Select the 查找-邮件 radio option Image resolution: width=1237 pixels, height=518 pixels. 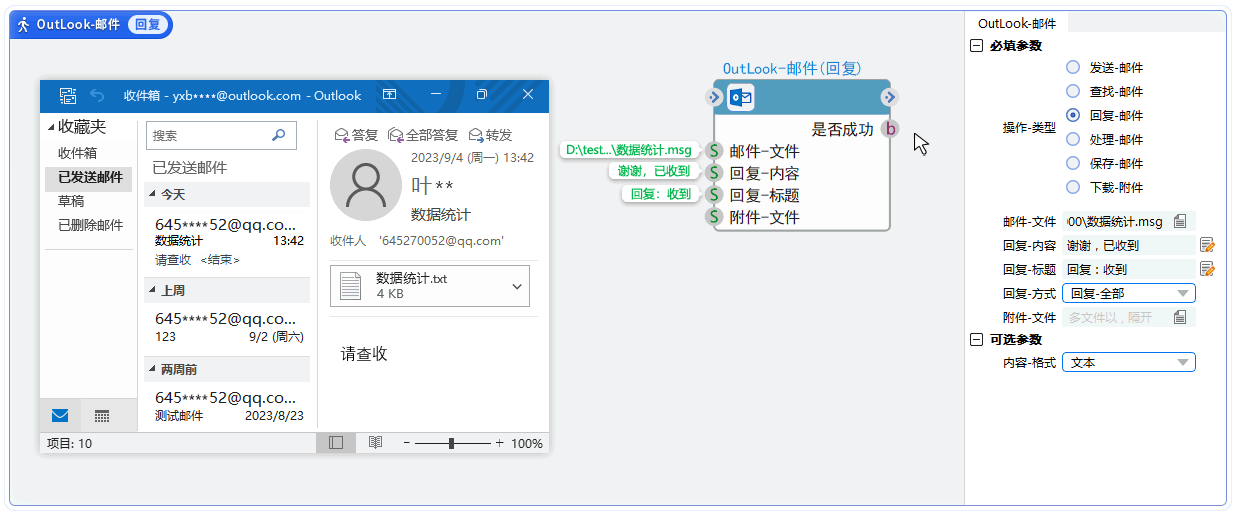pyautogui.click(x=1073, y=91)
